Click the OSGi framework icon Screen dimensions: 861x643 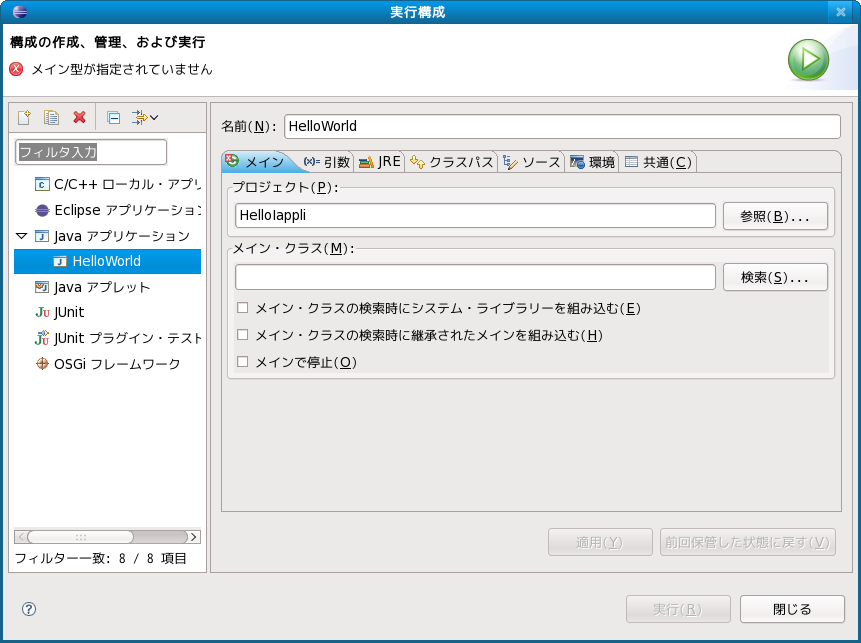click(42, 364)
